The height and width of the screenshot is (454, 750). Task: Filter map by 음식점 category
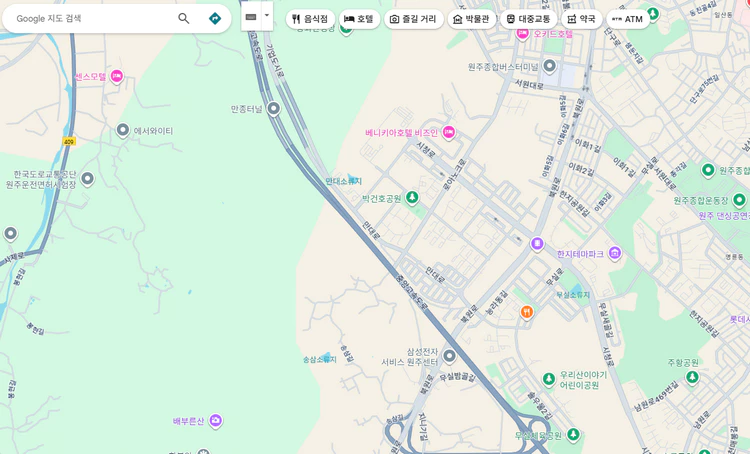tap(310, 19)
